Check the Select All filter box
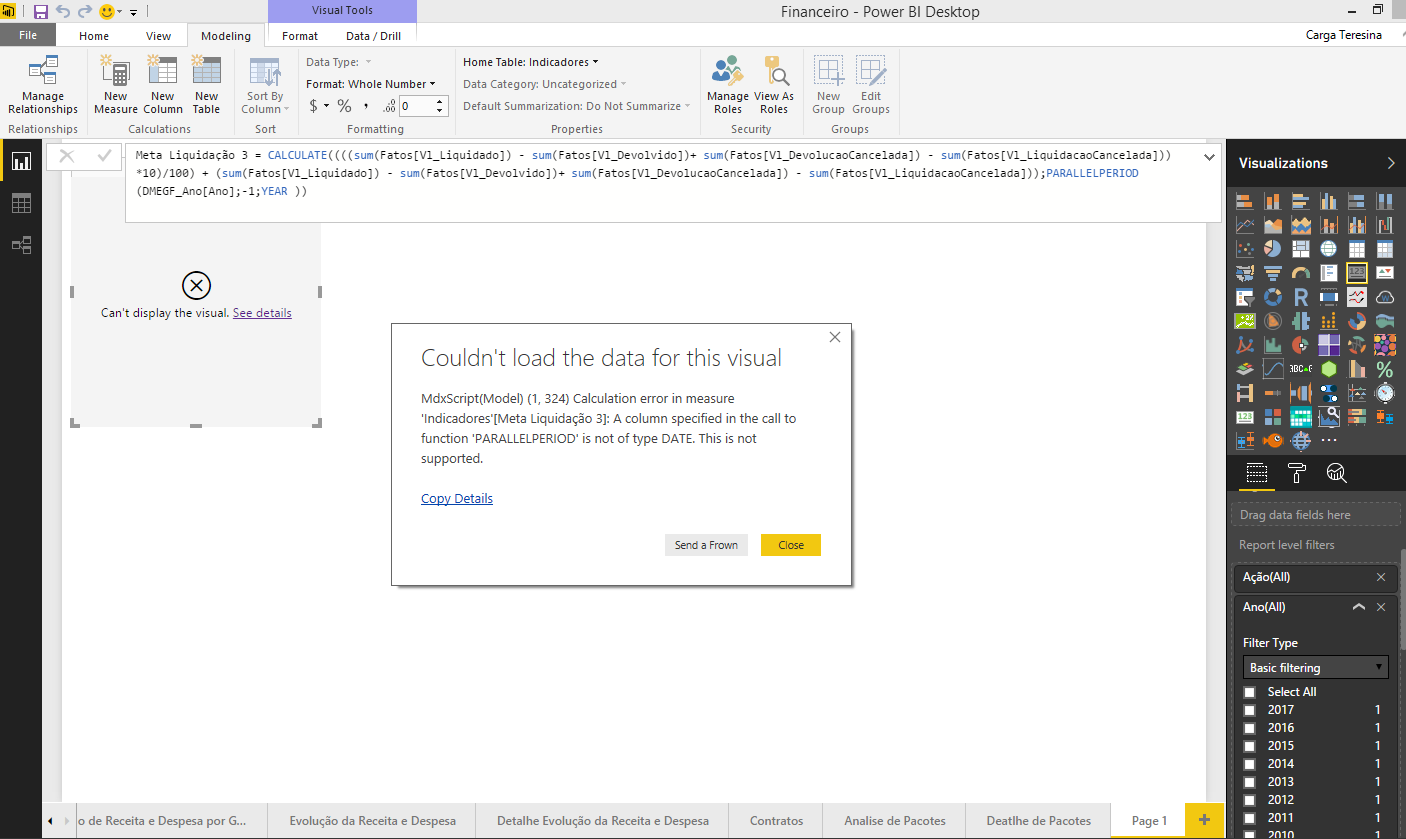 (1249, 692)
